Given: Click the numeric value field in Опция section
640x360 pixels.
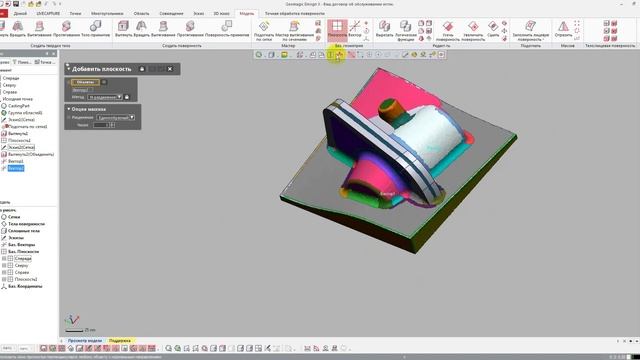Looking at the screenshot, I should [101, 125].
